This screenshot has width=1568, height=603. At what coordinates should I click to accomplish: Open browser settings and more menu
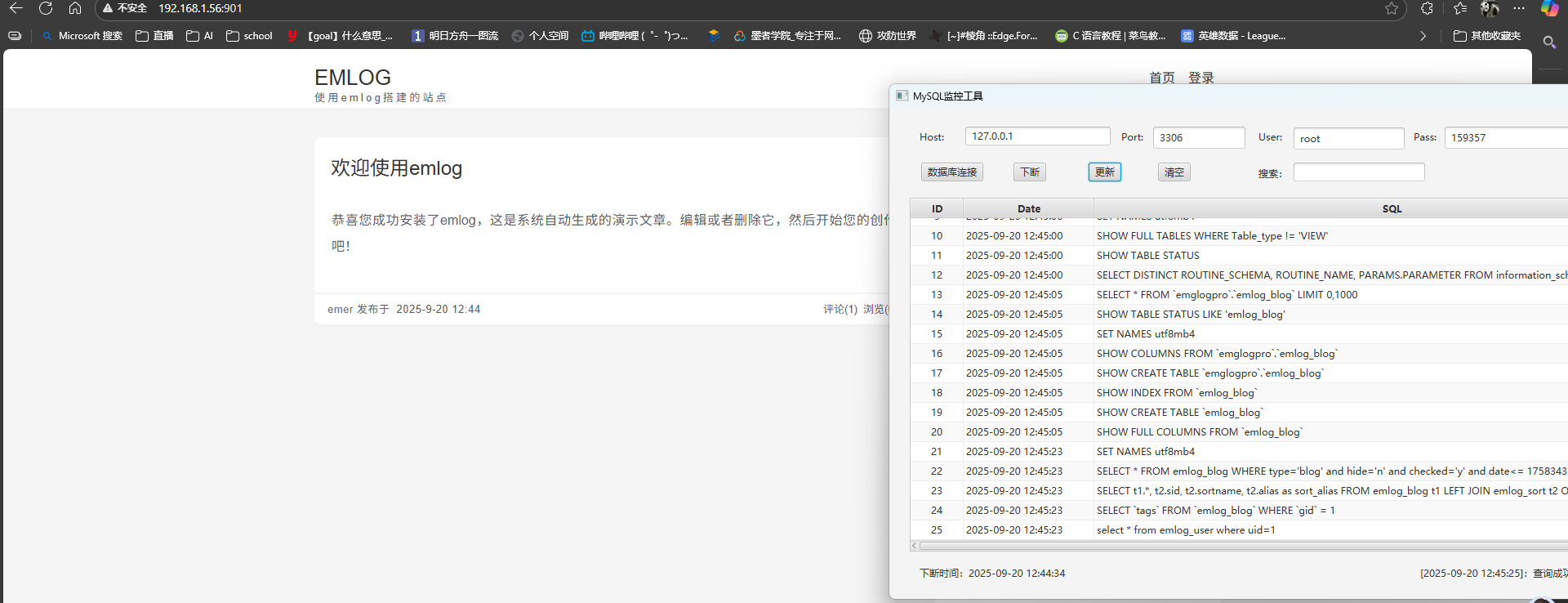(1519, 8)
